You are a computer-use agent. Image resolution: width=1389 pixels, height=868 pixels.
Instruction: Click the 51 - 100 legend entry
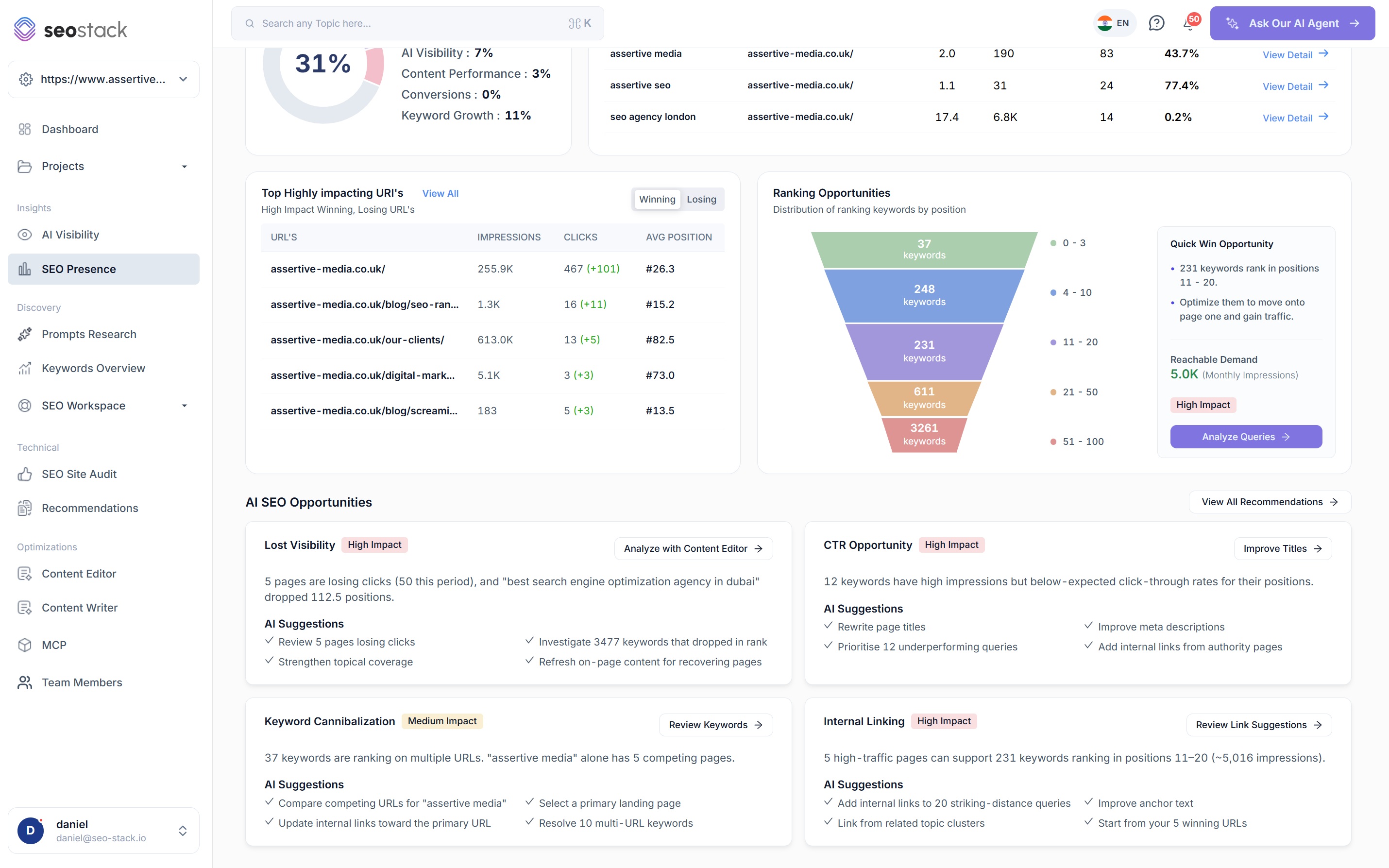(1077, 442)
